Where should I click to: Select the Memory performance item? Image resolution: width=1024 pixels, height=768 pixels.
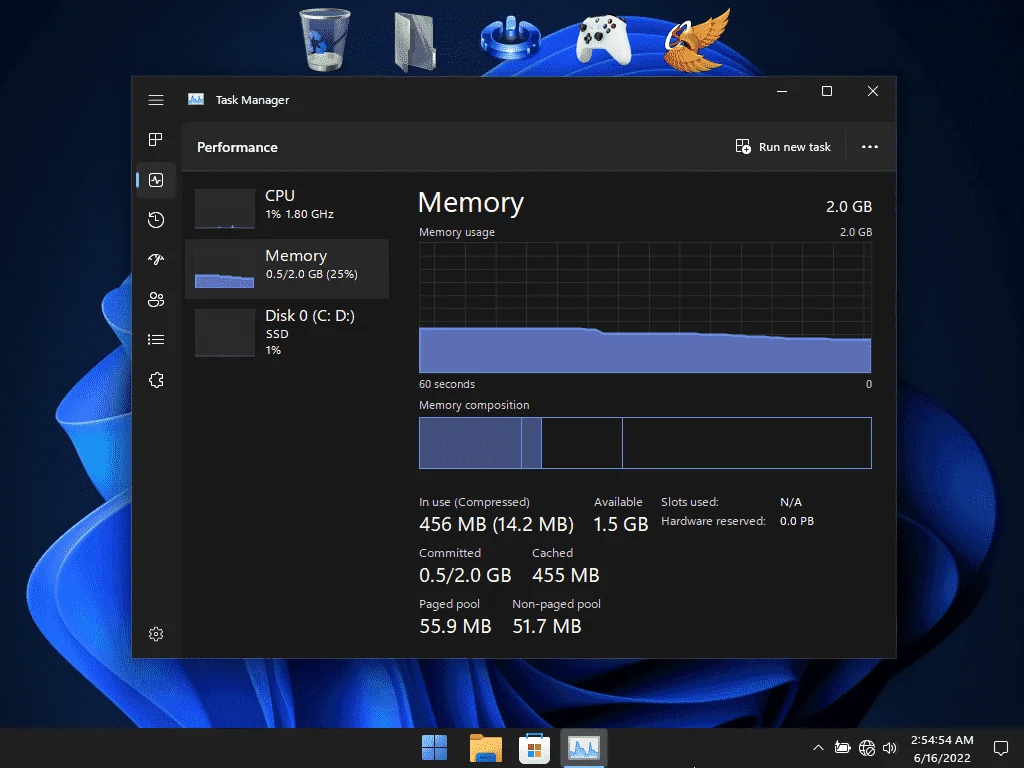click(x=287, y=268)
